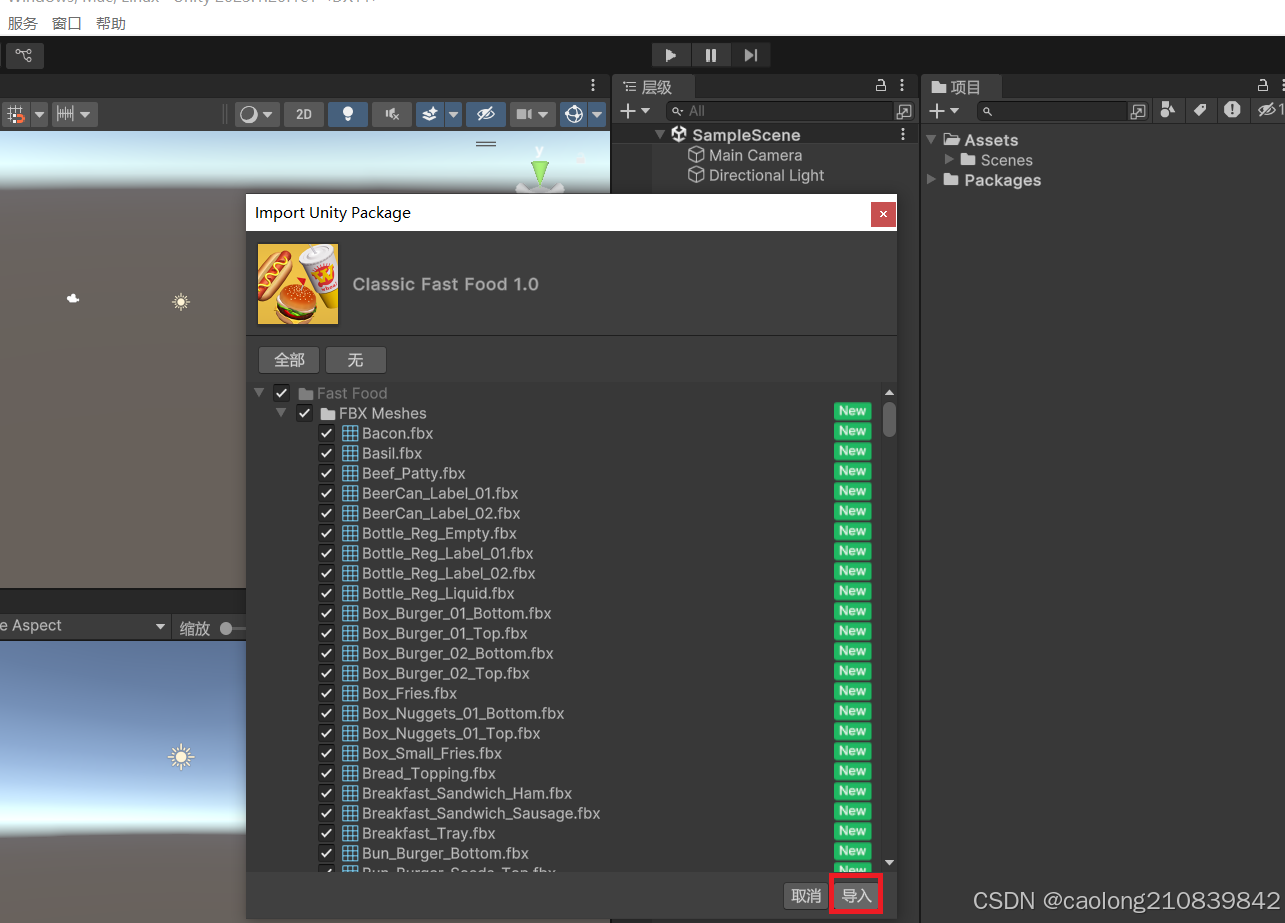The width and height of the screenshot is (1285, 923).
Task: Open gizmos dropdown arrow
Action: [x=598, y=115]
